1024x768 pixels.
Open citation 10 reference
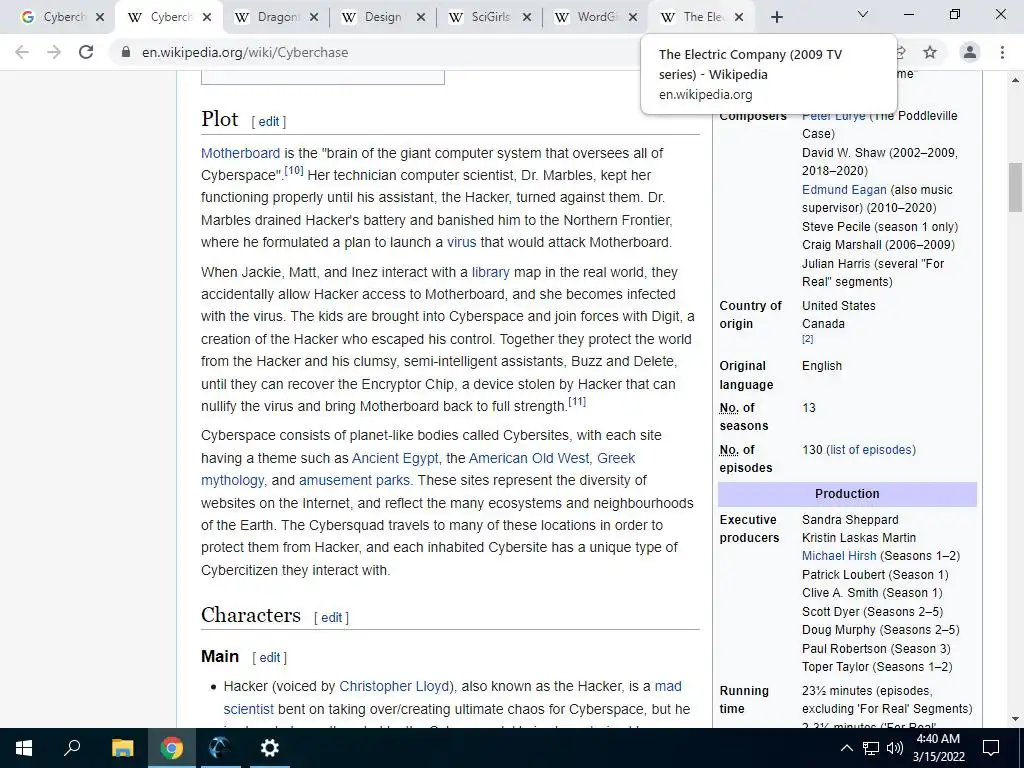tap(294, 170)
